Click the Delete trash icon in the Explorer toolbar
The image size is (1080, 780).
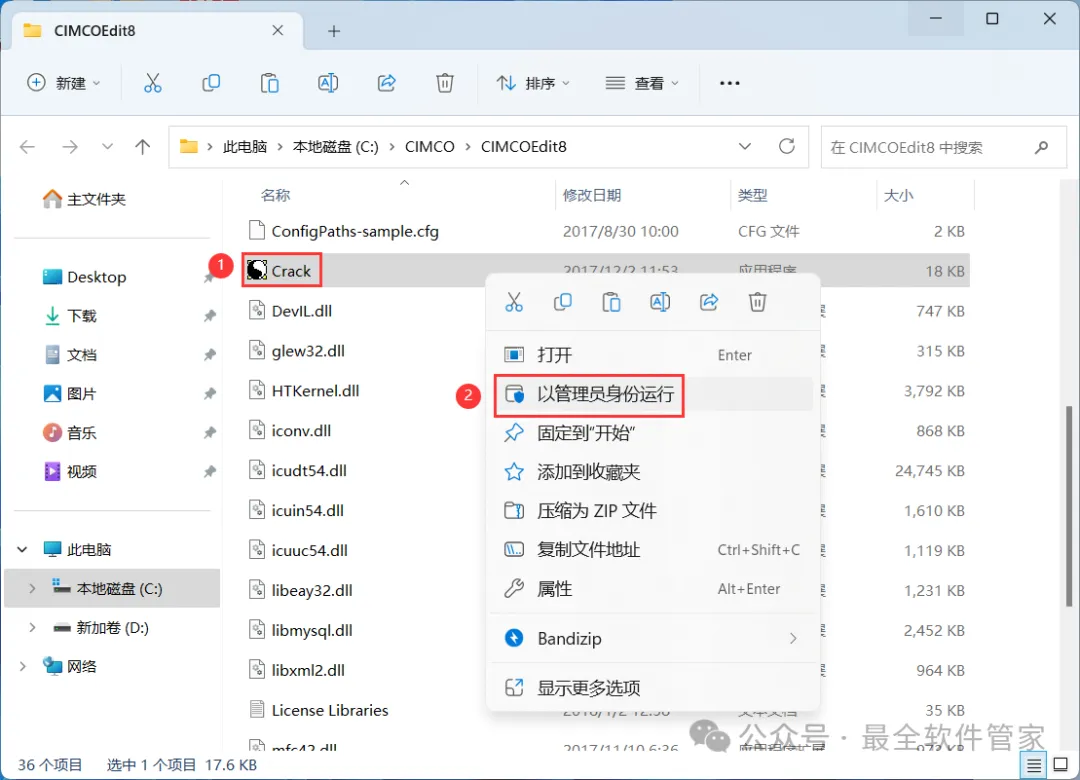(x=445, y=83)
